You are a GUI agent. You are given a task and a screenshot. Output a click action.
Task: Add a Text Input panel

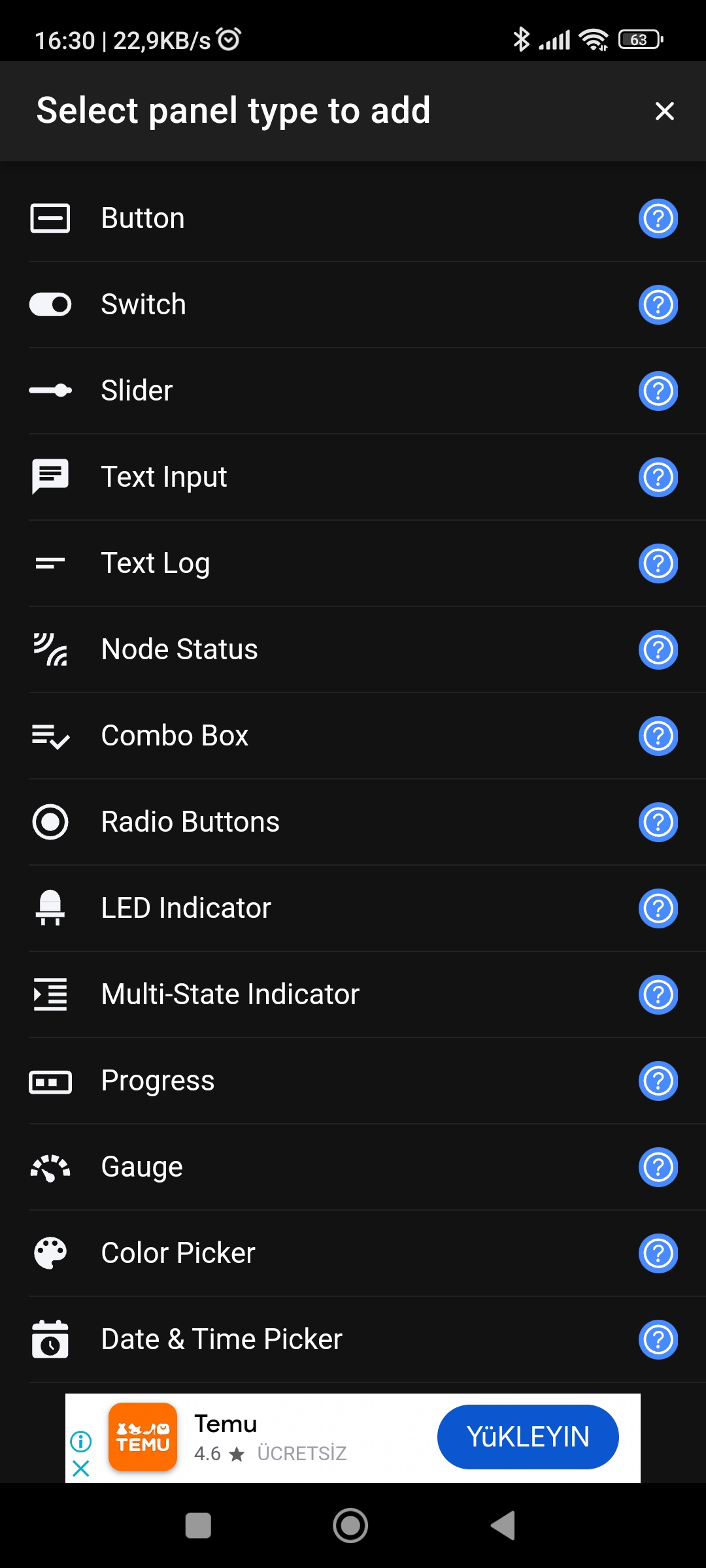click(164, 477)
